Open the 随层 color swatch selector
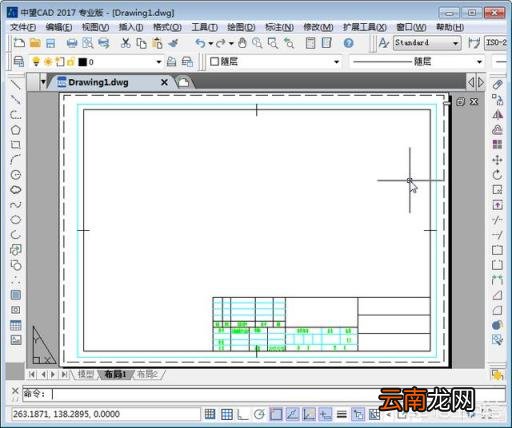 274,62
